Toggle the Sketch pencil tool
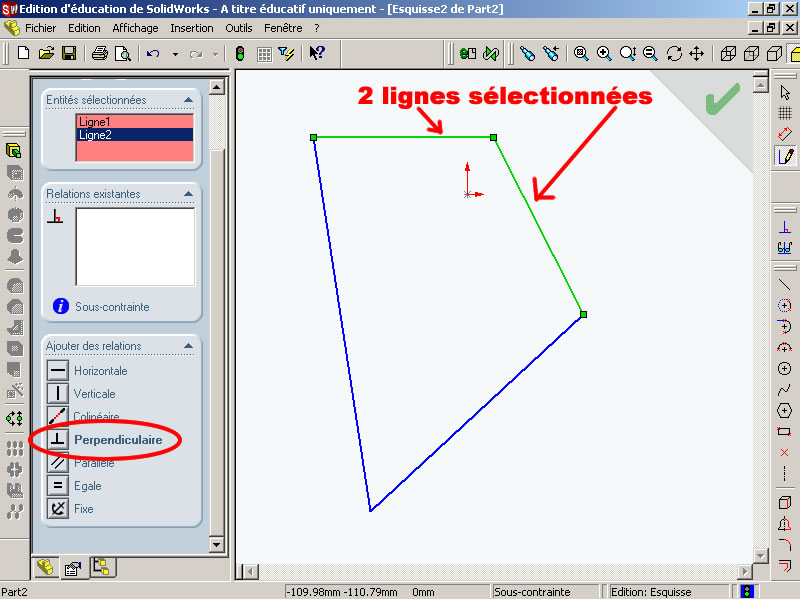This screenshot has width=800, height=600. tap(785, 156)
